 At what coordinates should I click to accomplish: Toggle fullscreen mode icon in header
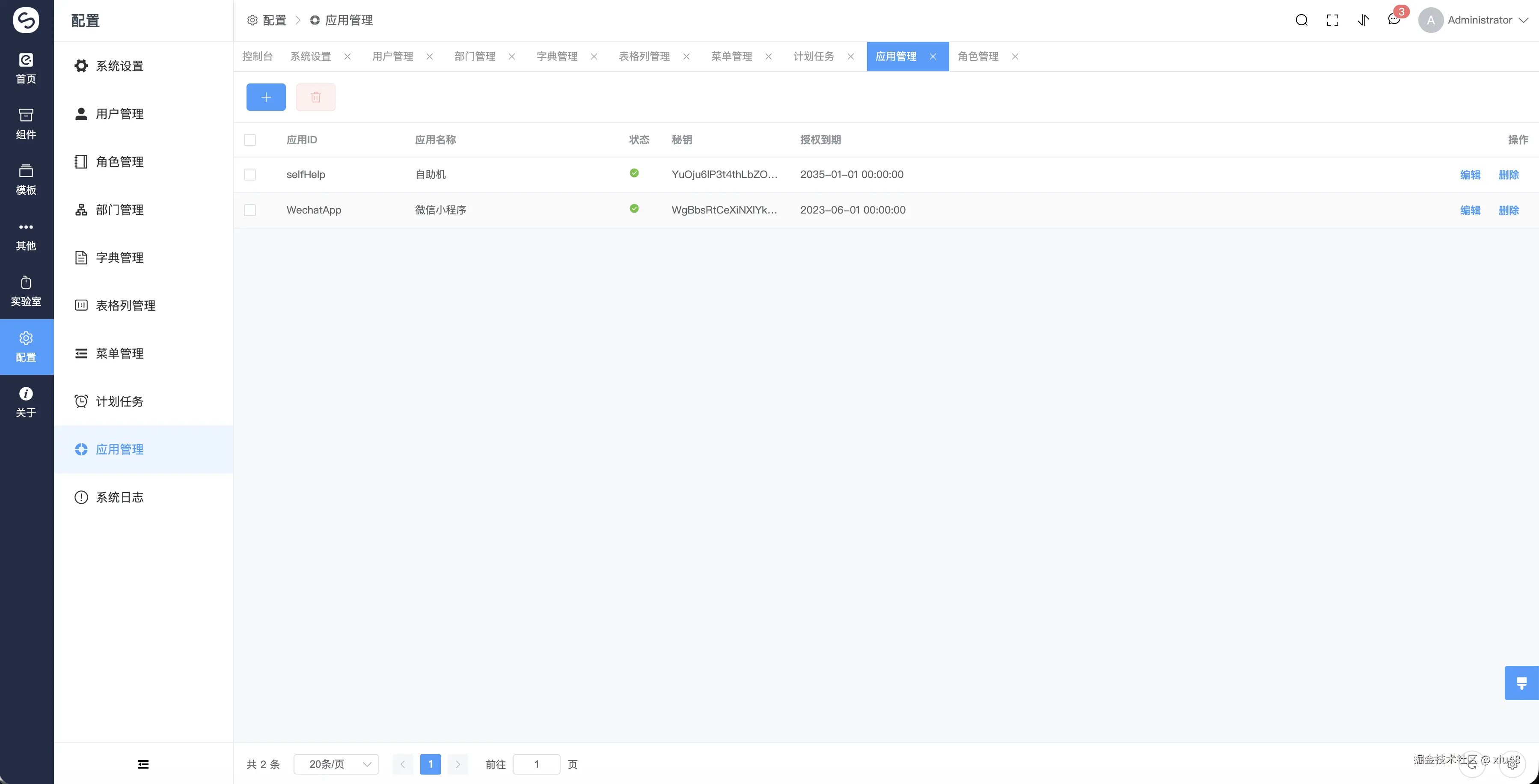tap(1332, 20)
